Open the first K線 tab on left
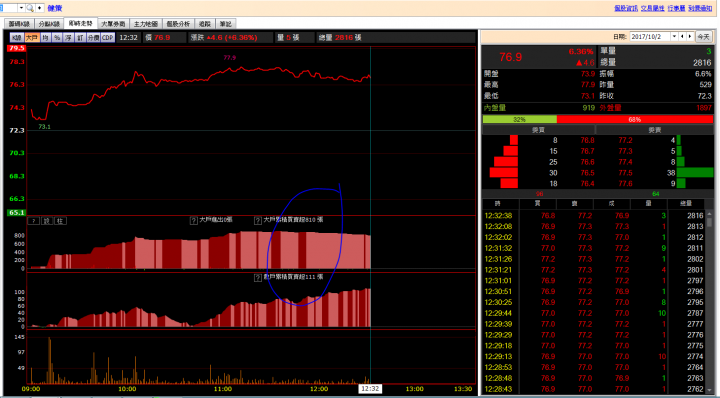 (x=19, y=24)
